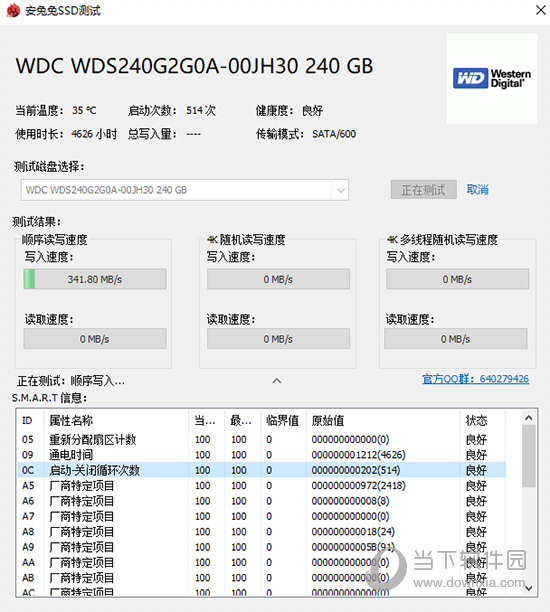This screenshot has height=612, width=550.
Task: Click the S.M.A.R.T list scrollbar thumb
Action: pos(529,456)
